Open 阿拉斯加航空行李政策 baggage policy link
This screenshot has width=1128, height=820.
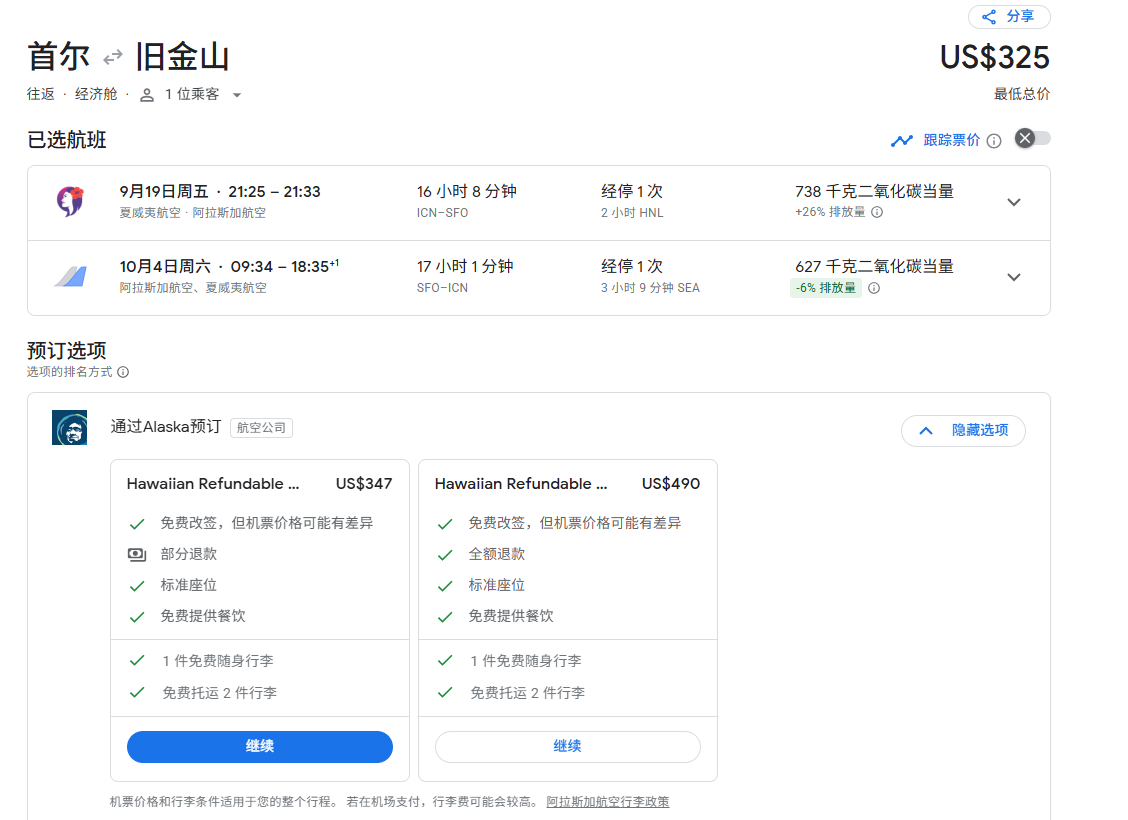pyautogui.click(x=607, y=802)
